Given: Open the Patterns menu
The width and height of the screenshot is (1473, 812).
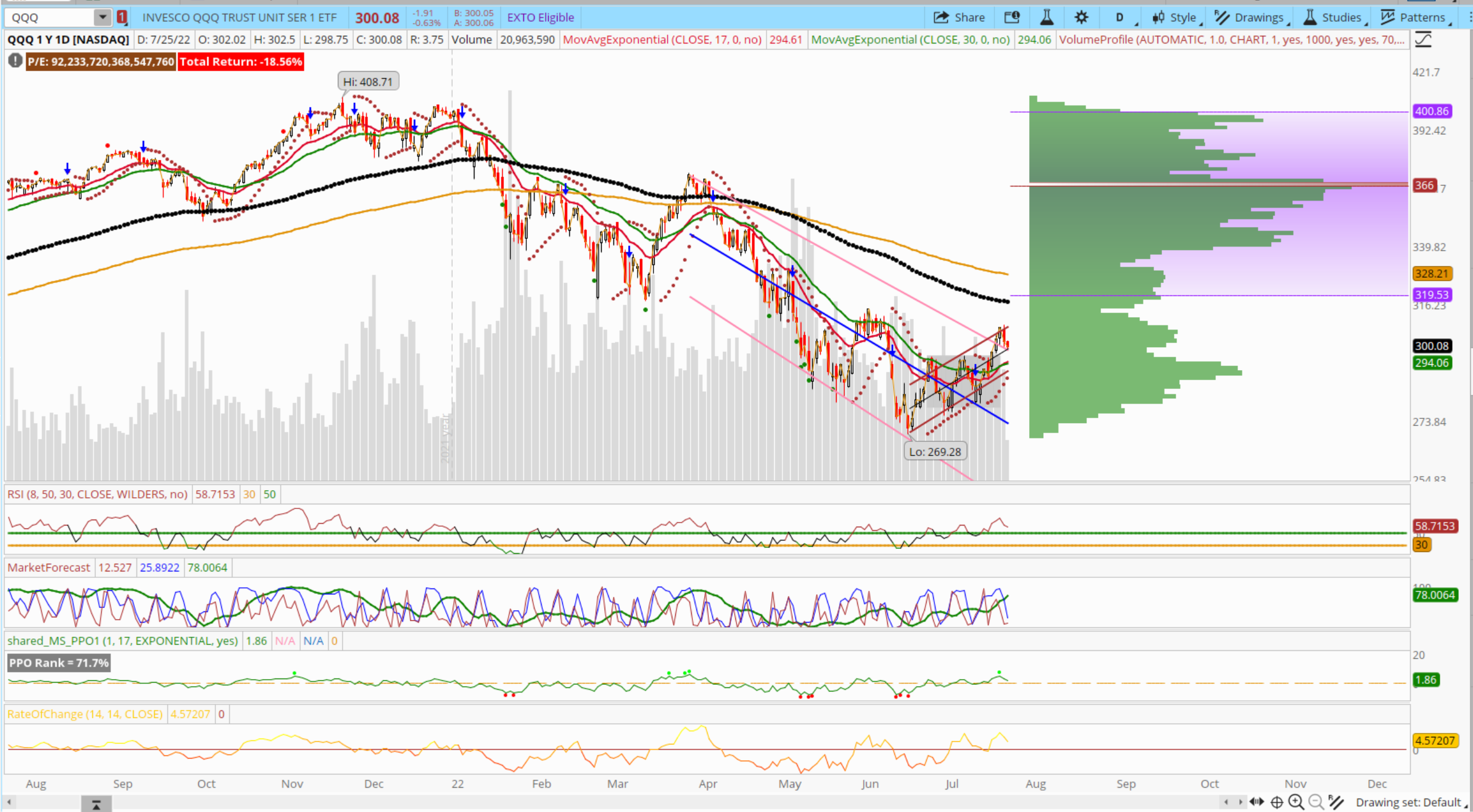Looking at the screenshot, I should click(x=1415, y=18).
